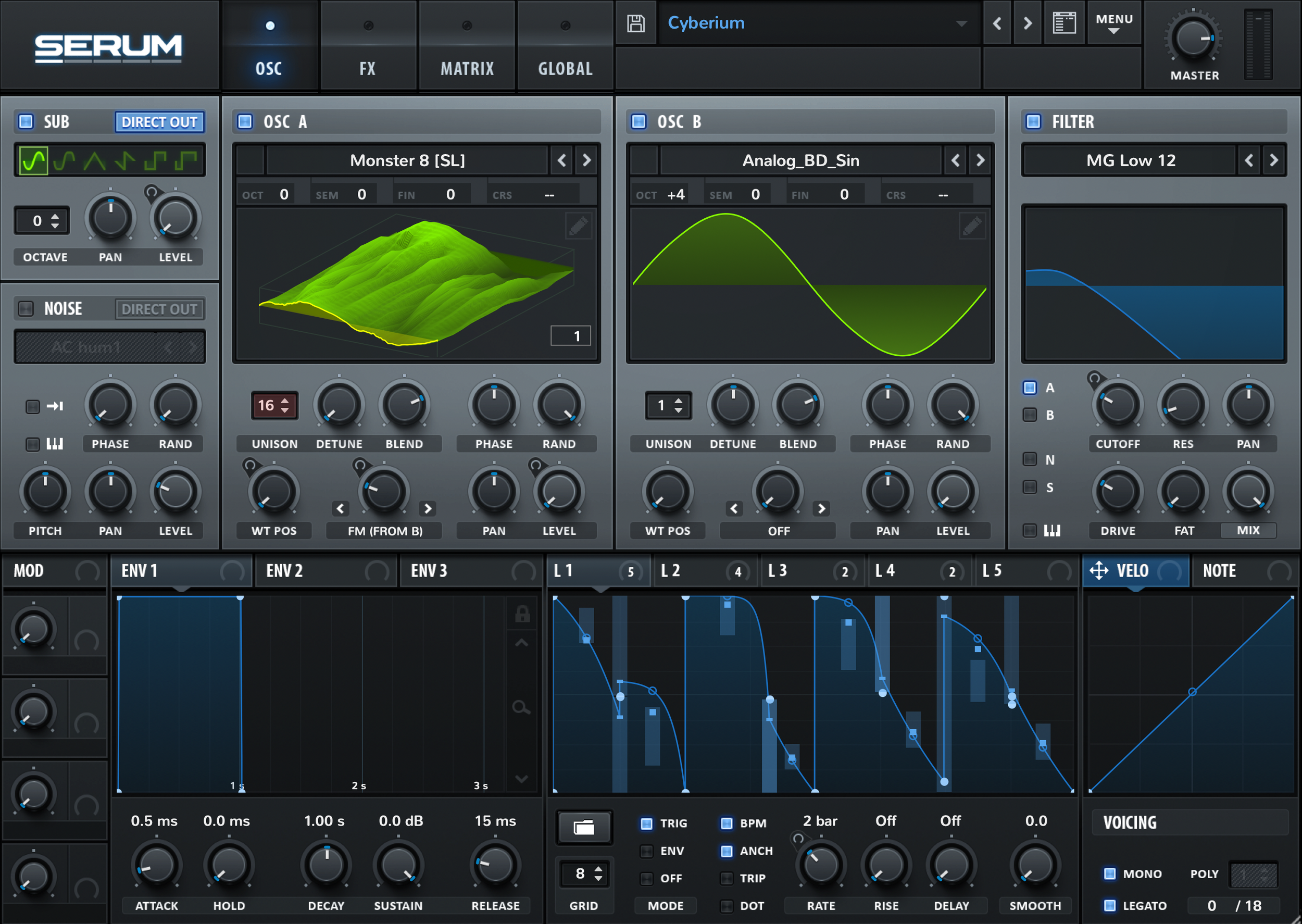Image resolution: width=1302 pixels, height=924 pixels.
Task: Switch to the MATRIX tab
Action: [x=467, y=45]
